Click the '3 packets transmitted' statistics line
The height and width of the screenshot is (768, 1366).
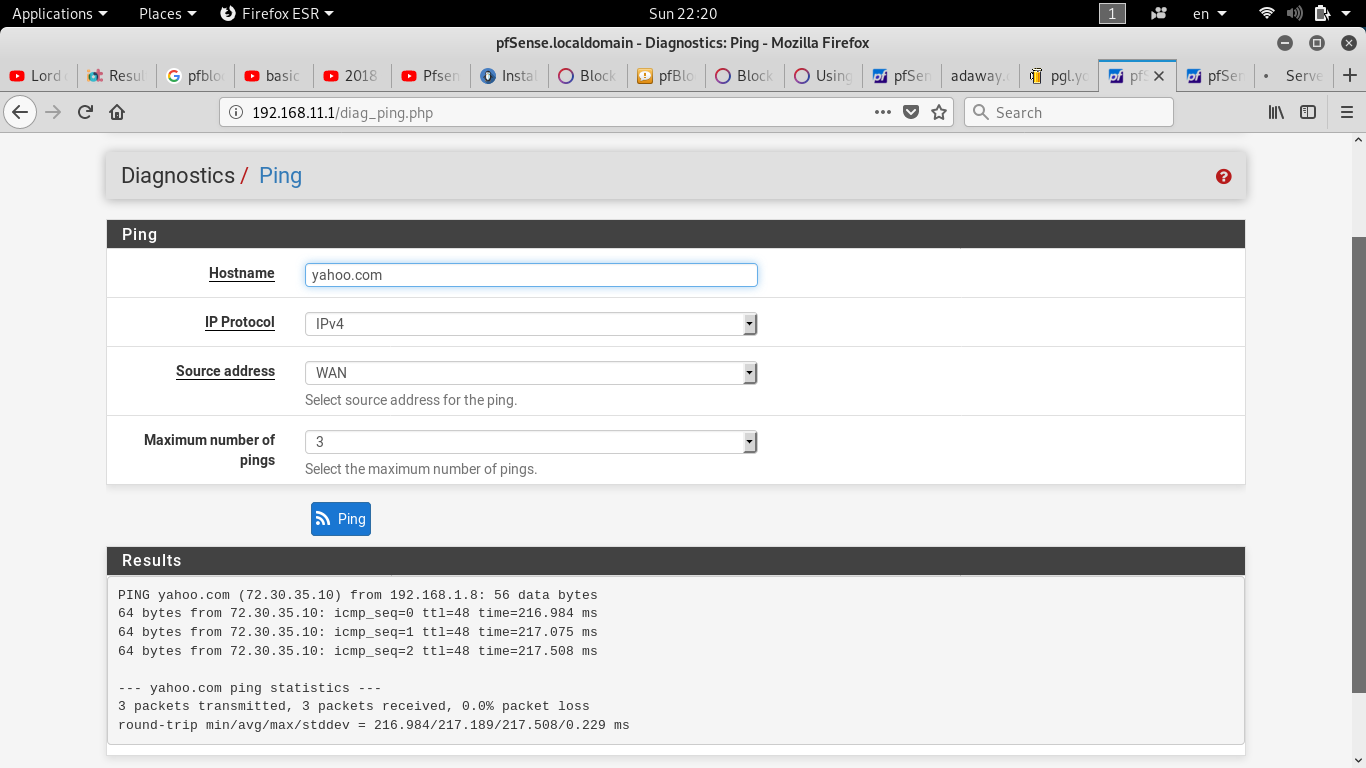354,706
